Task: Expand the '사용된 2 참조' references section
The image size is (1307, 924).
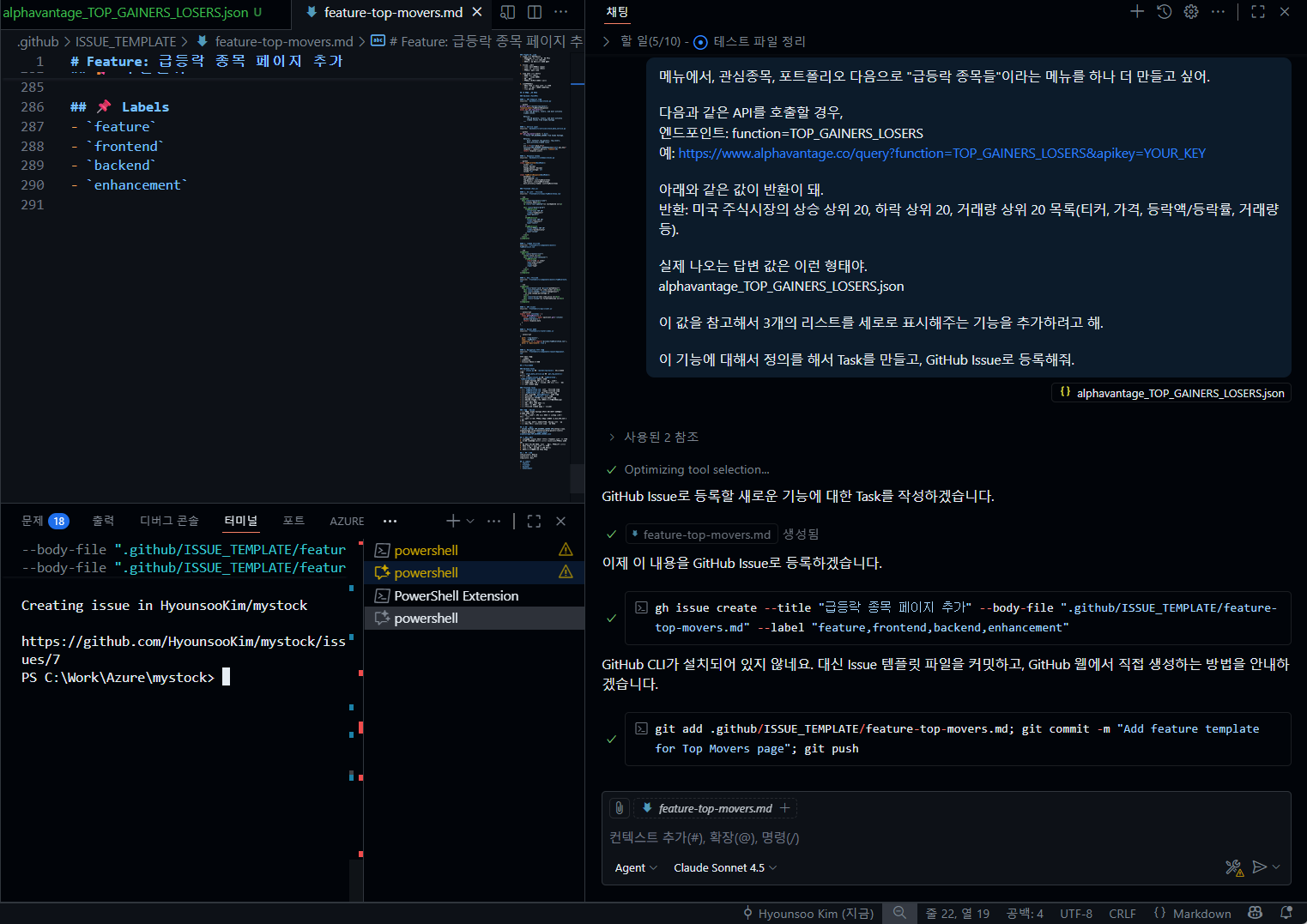Action: click(660, 437)
